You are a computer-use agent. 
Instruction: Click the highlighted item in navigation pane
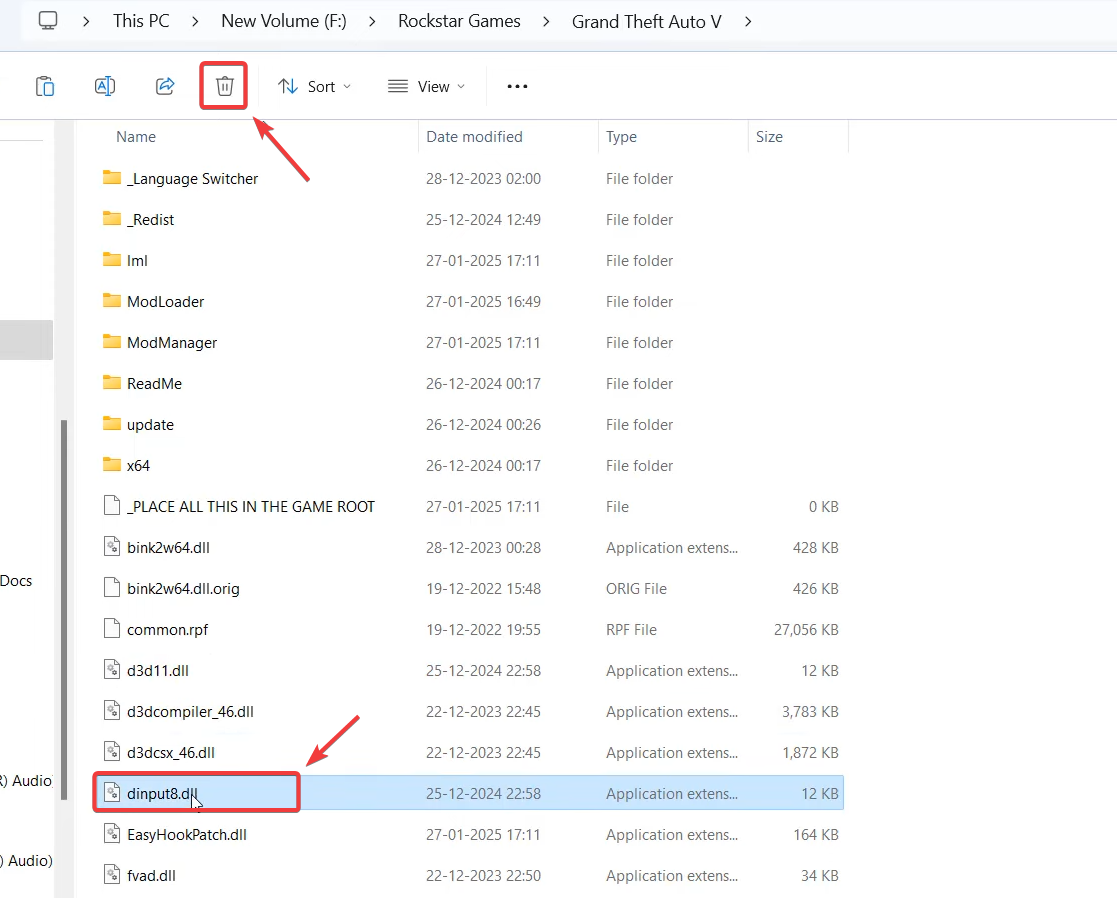pyautogui.click(x=26, y=340)
